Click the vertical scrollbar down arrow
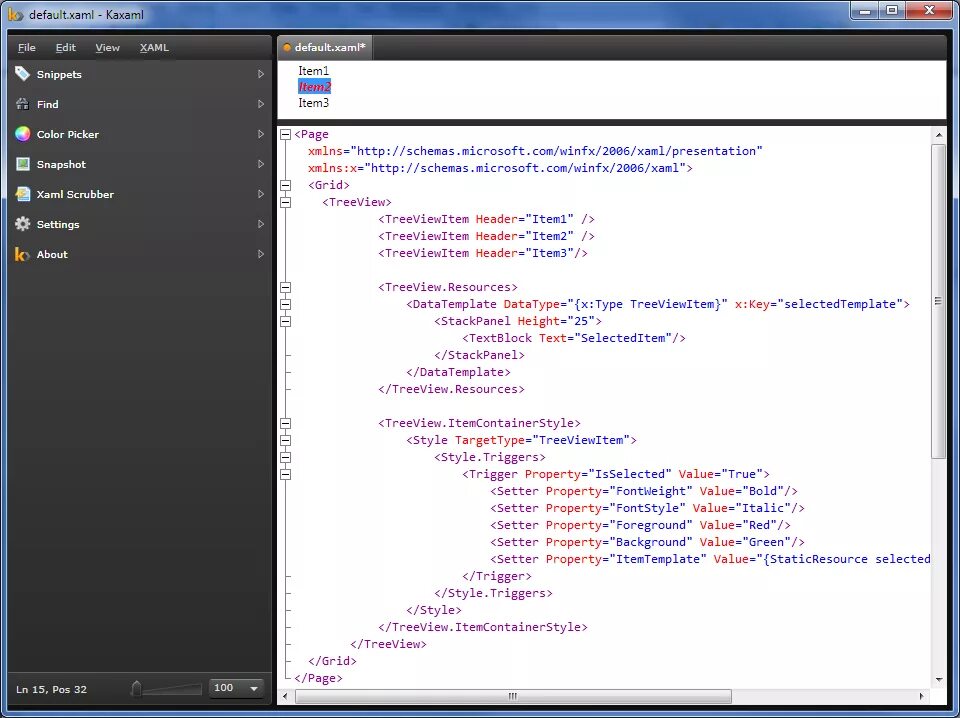This screenshot has width=960, height=718. point(939,679)
